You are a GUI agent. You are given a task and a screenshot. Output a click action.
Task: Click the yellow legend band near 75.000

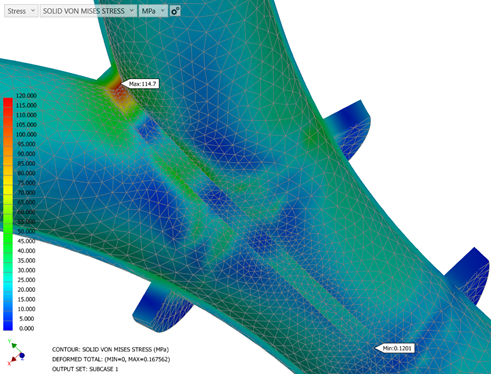click(8, 183)
